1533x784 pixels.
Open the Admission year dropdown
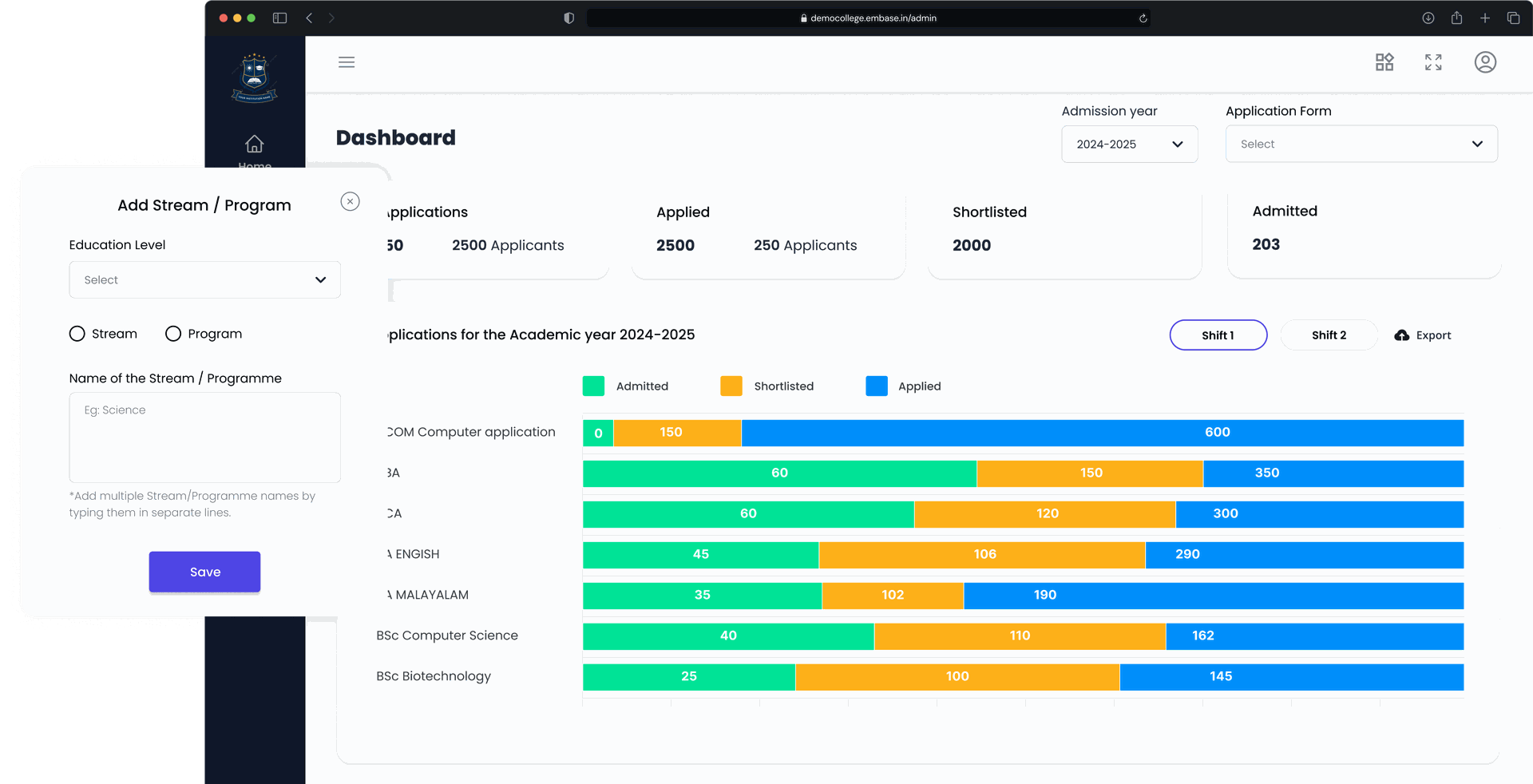click(x=1129, y=145)
